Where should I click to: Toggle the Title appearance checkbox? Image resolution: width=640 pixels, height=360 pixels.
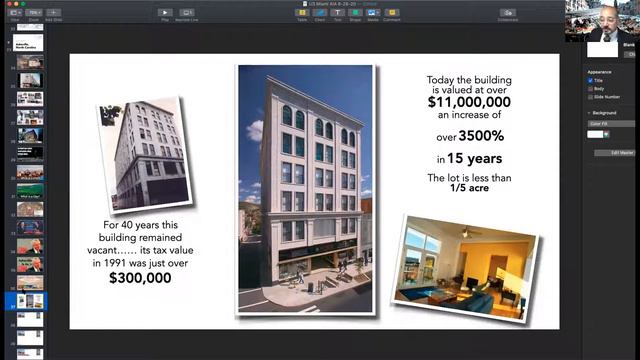pyautogui.click(x=590, y=81)
